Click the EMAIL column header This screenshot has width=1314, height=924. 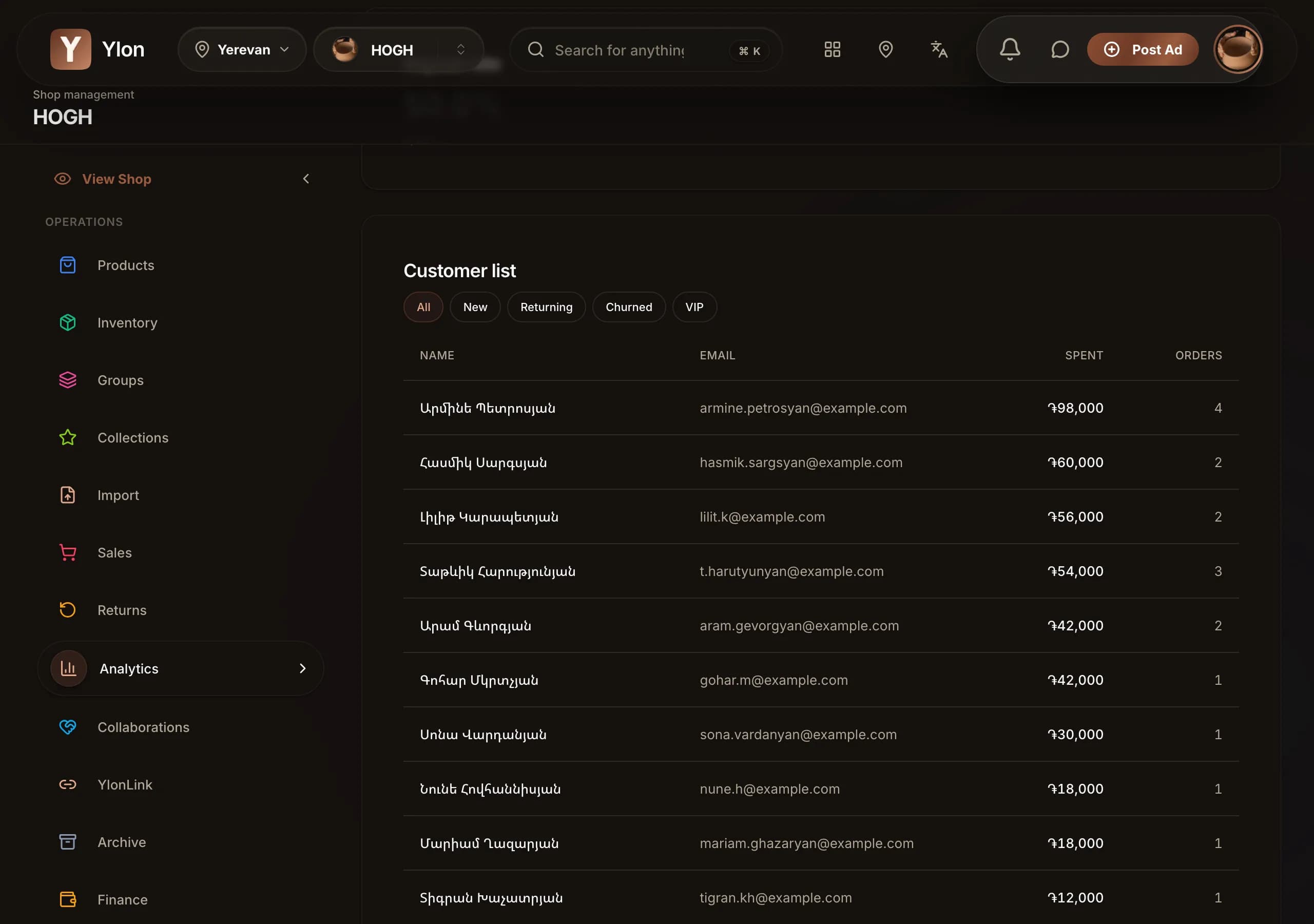click(717, 355)
